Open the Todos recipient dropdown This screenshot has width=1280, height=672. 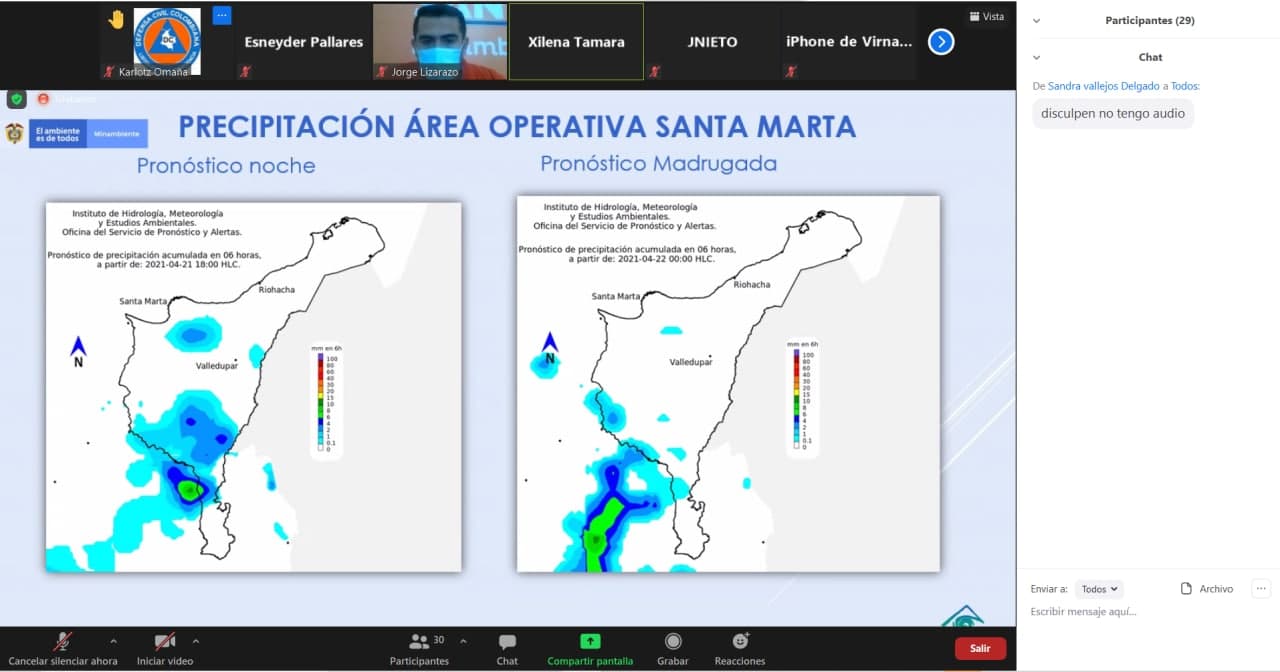pyautogui.click(x=1100, y=589)
